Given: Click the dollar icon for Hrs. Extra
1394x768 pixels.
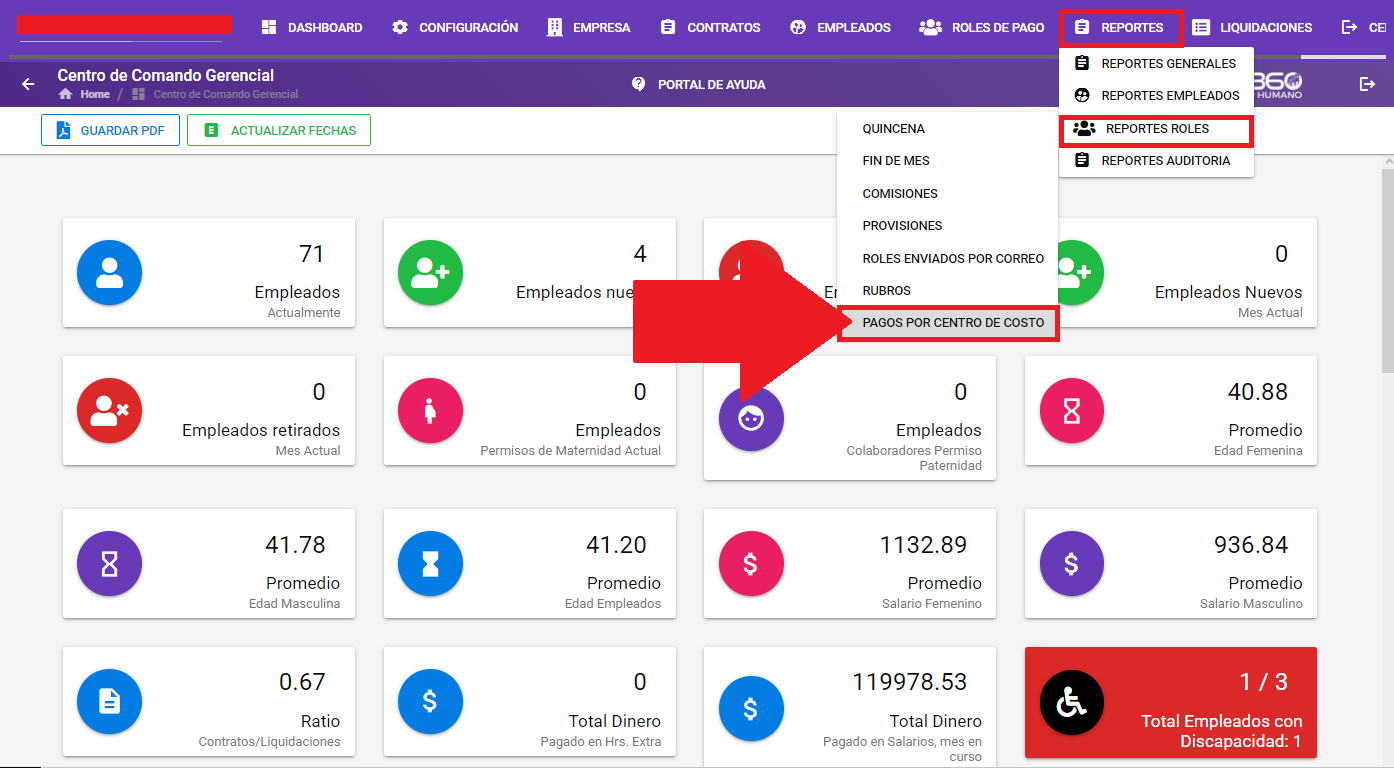Looking at the screenshot, I should point(430,702).
